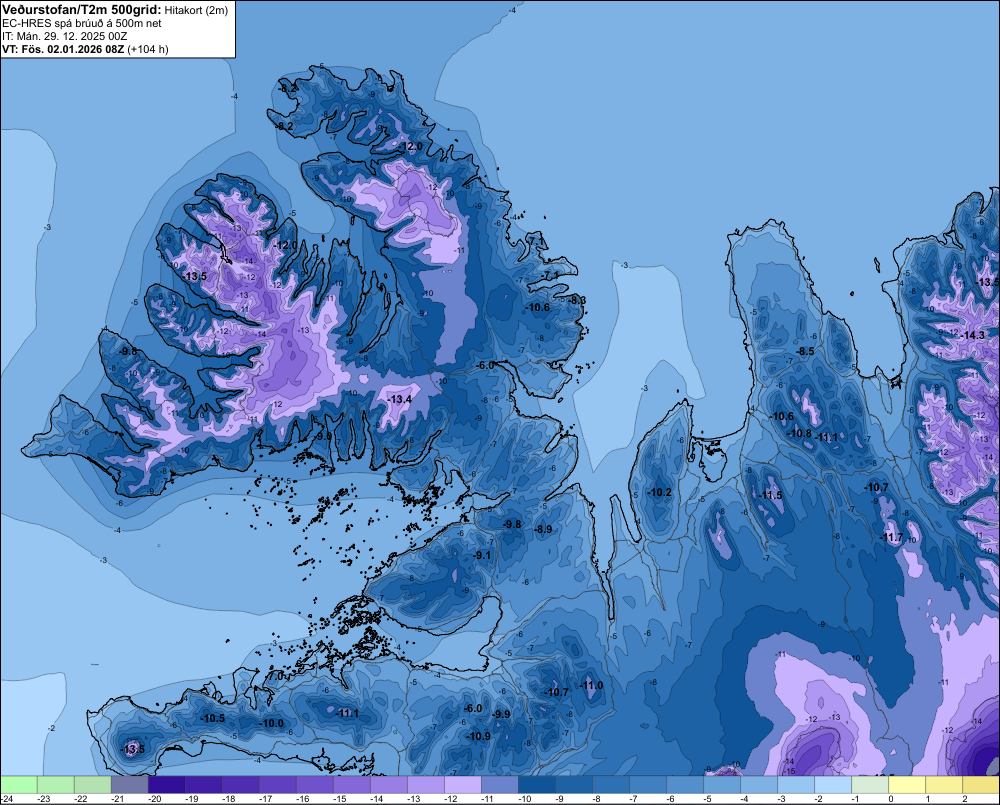Image resolution: width=1000 pixels, height=805 pixels.
Task: Click the darkest purple swatch above the -20 label
Action: [166, 784]
